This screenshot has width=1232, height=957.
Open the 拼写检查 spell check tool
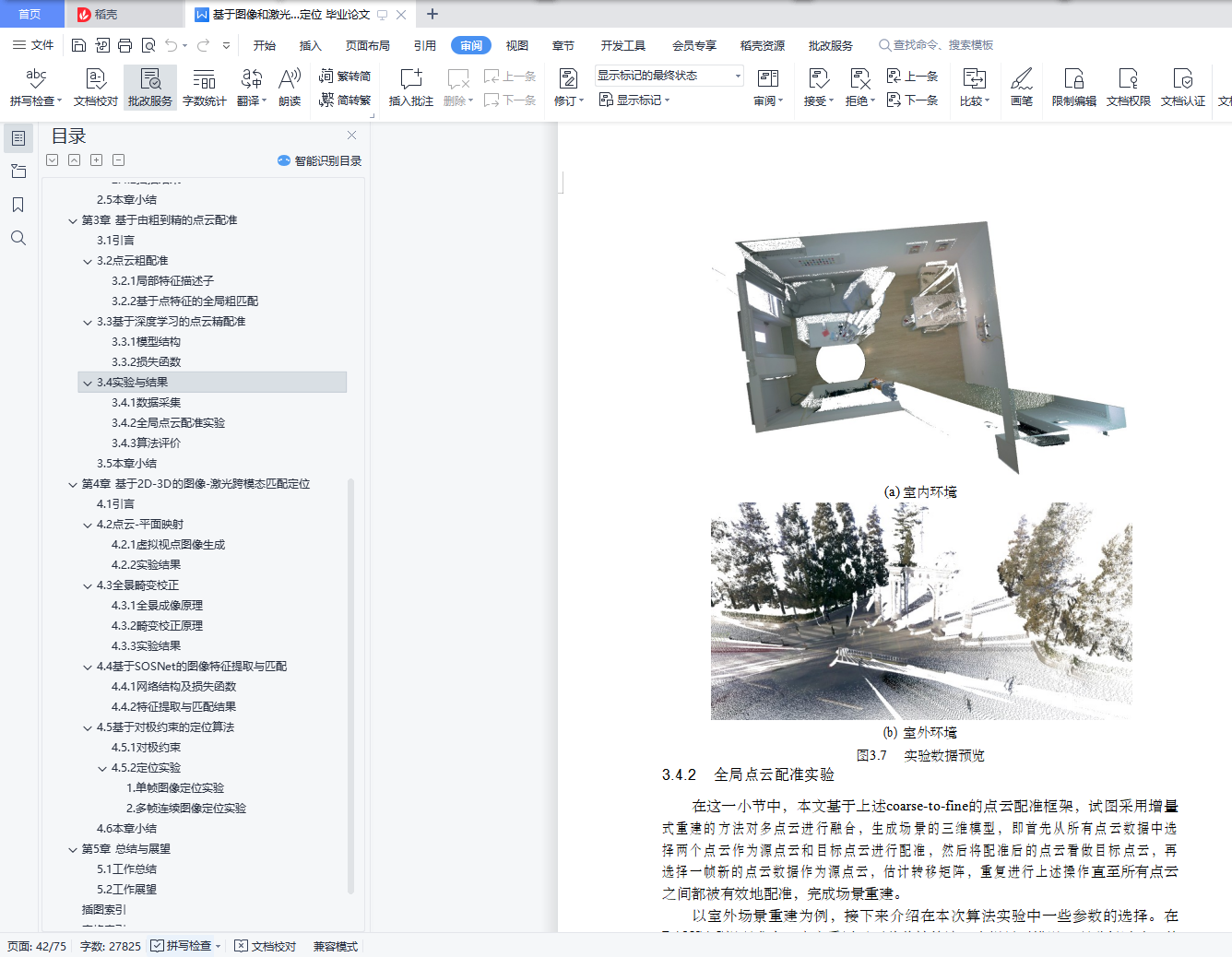(36, 88)
